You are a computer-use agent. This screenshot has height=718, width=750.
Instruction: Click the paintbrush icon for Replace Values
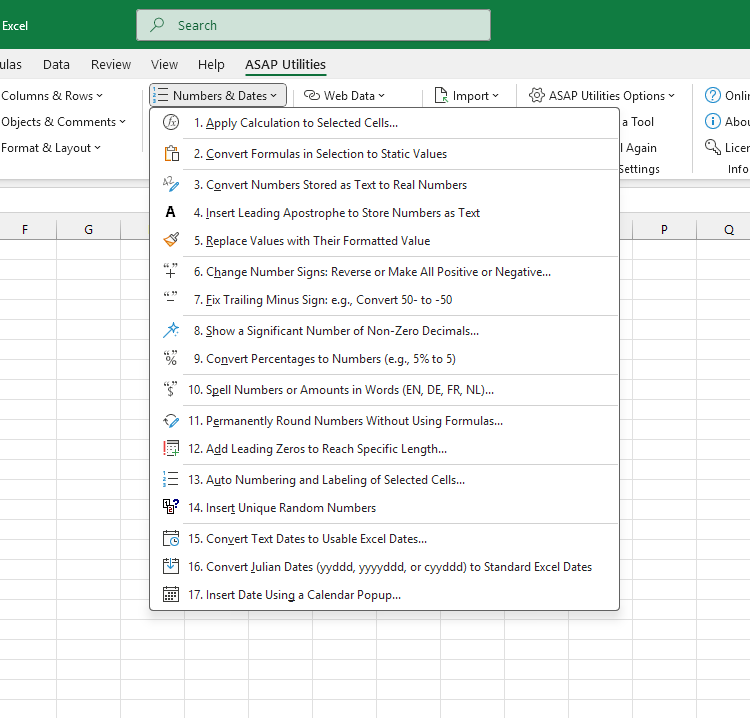coord(170,241)
